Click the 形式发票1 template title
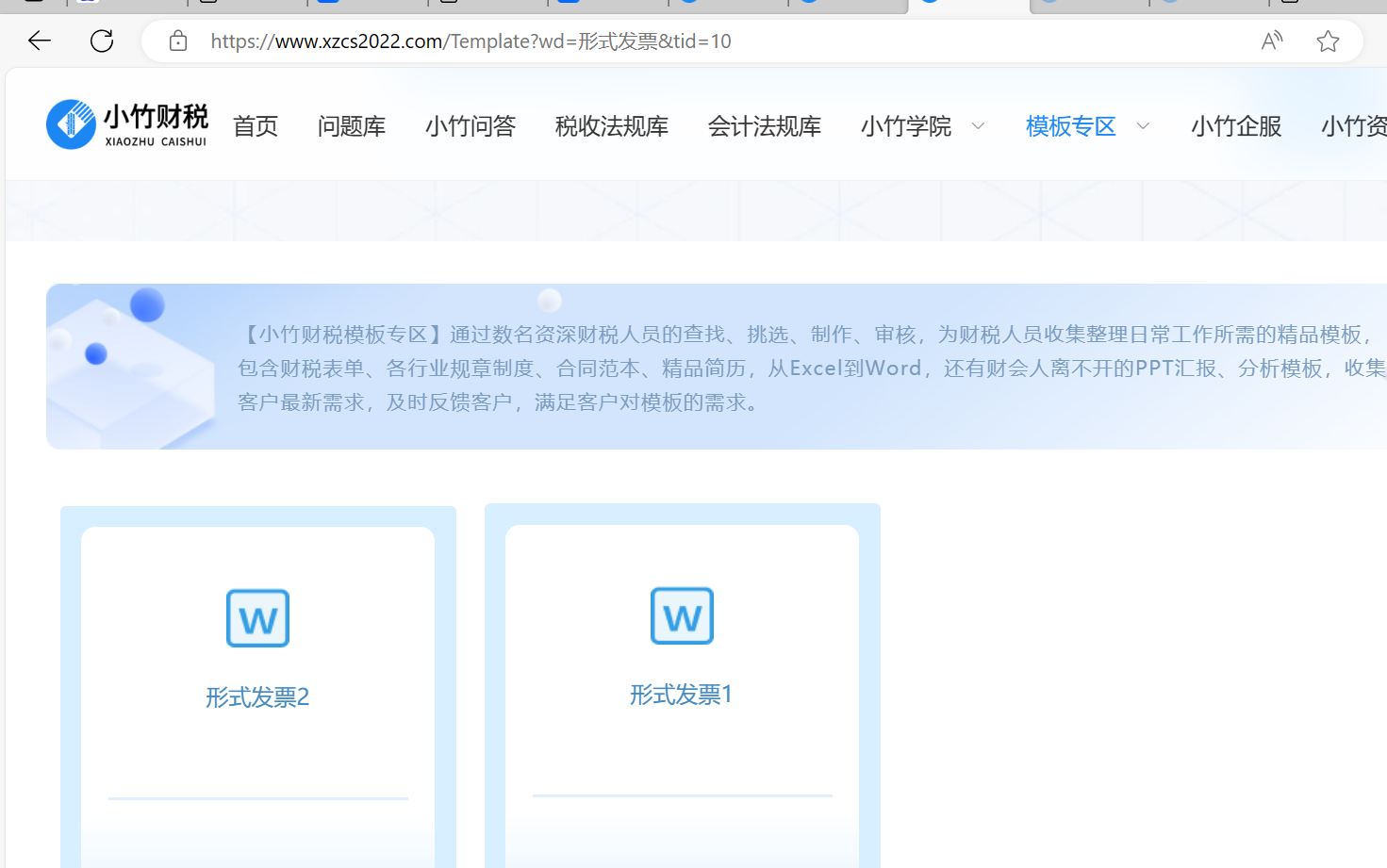1387x868 pixels. point(682,695)
